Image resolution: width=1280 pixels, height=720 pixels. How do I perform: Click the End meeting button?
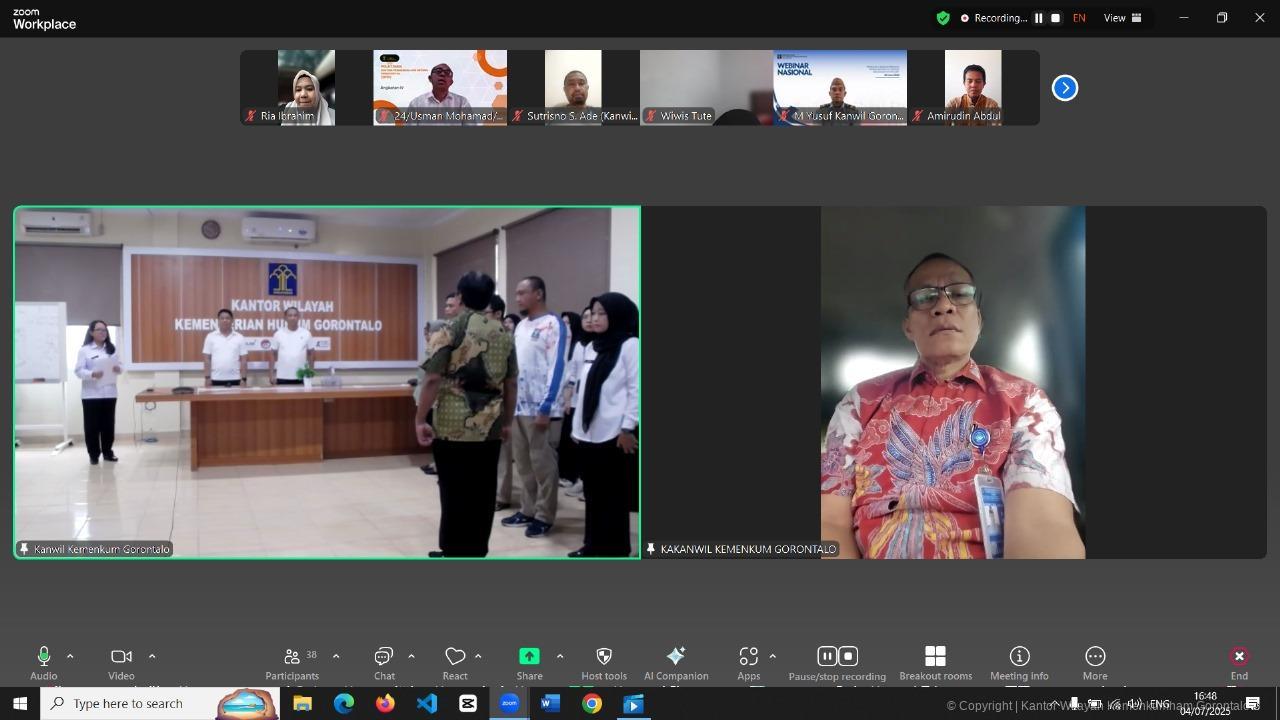click(x=1239, y=657)
